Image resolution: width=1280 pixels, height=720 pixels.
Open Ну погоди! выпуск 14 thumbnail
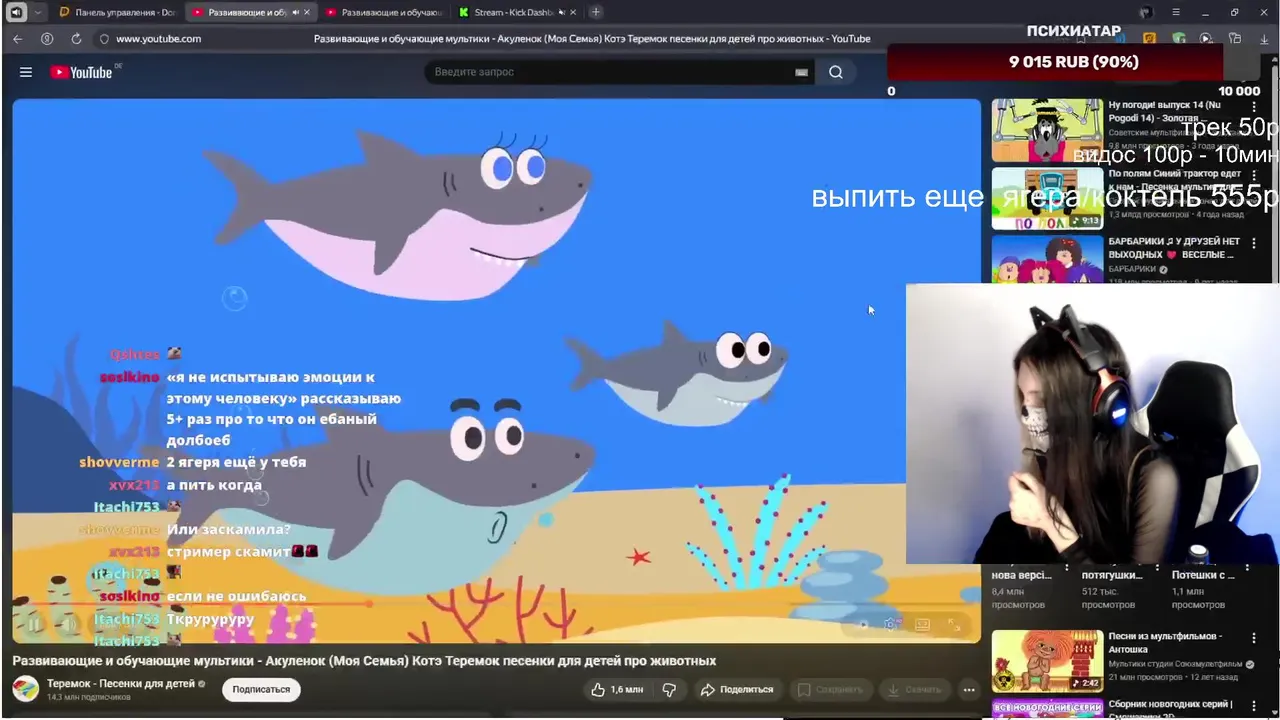coord(1047,130)
